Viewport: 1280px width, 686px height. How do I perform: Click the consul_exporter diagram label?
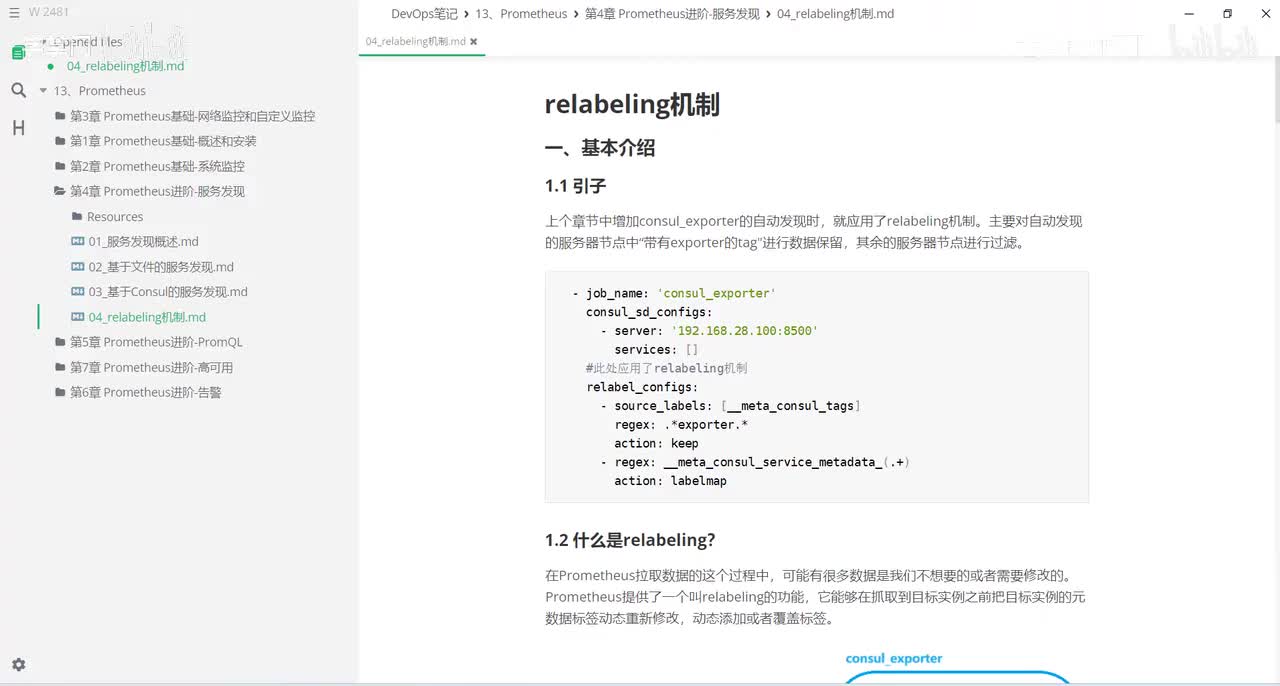click(x=894, y=658)
